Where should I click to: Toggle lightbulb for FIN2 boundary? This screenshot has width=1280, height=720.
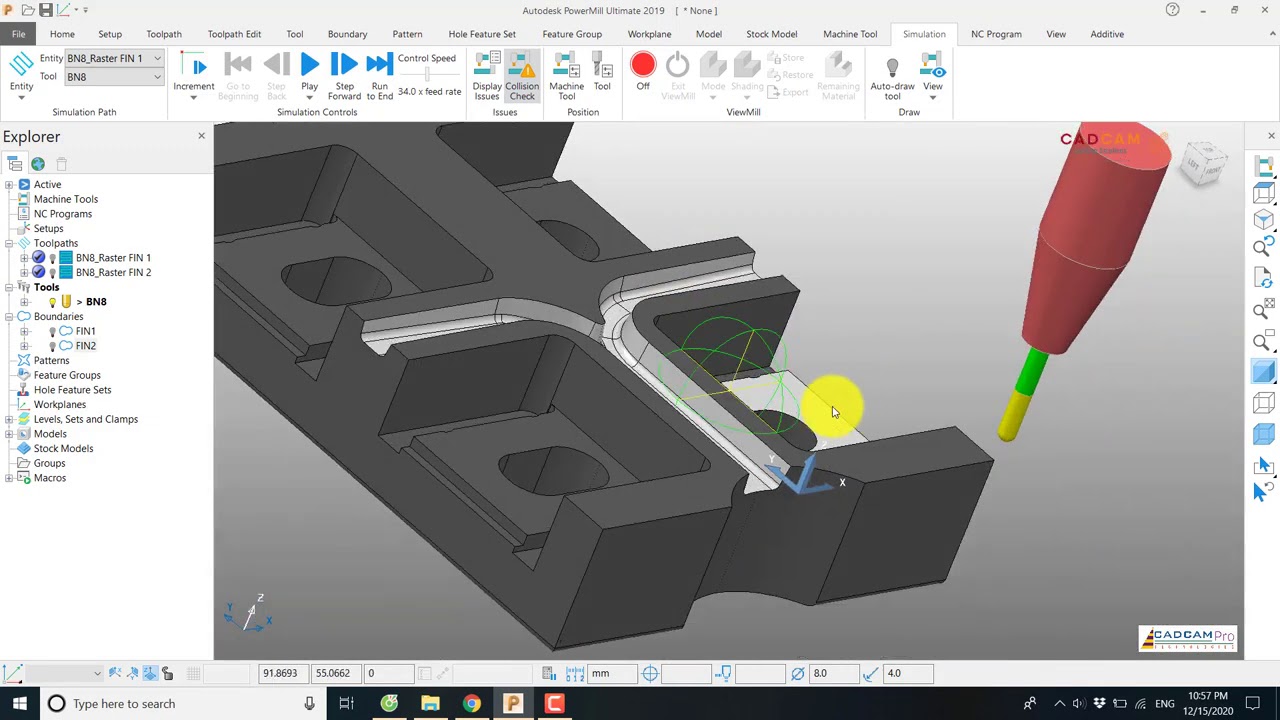(52, 346)
